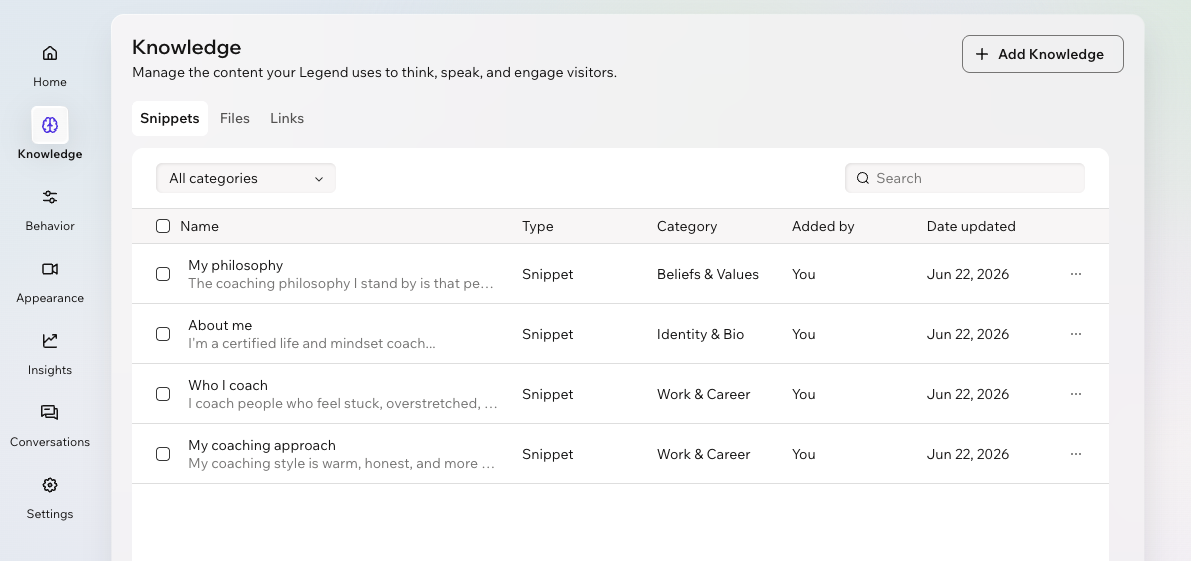
Task: Open the Who I coach snippet title
Action: pos(228,385)
